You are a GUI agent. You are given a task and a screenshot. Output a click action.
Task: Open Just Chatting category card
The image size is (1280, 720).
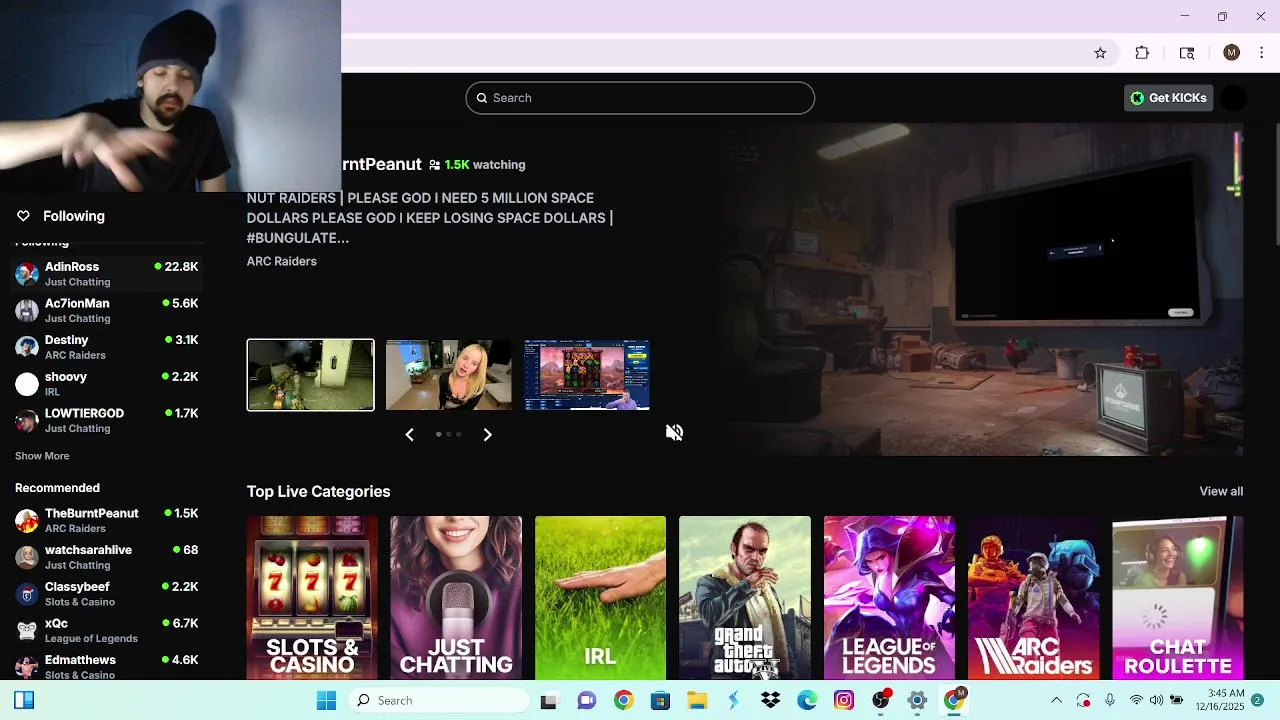tap(456, 598)
